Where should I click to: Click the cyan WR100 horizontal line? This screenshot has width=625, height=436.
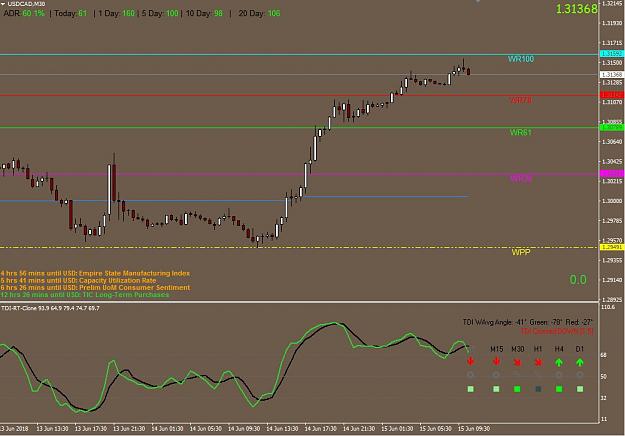click(299, 54)
